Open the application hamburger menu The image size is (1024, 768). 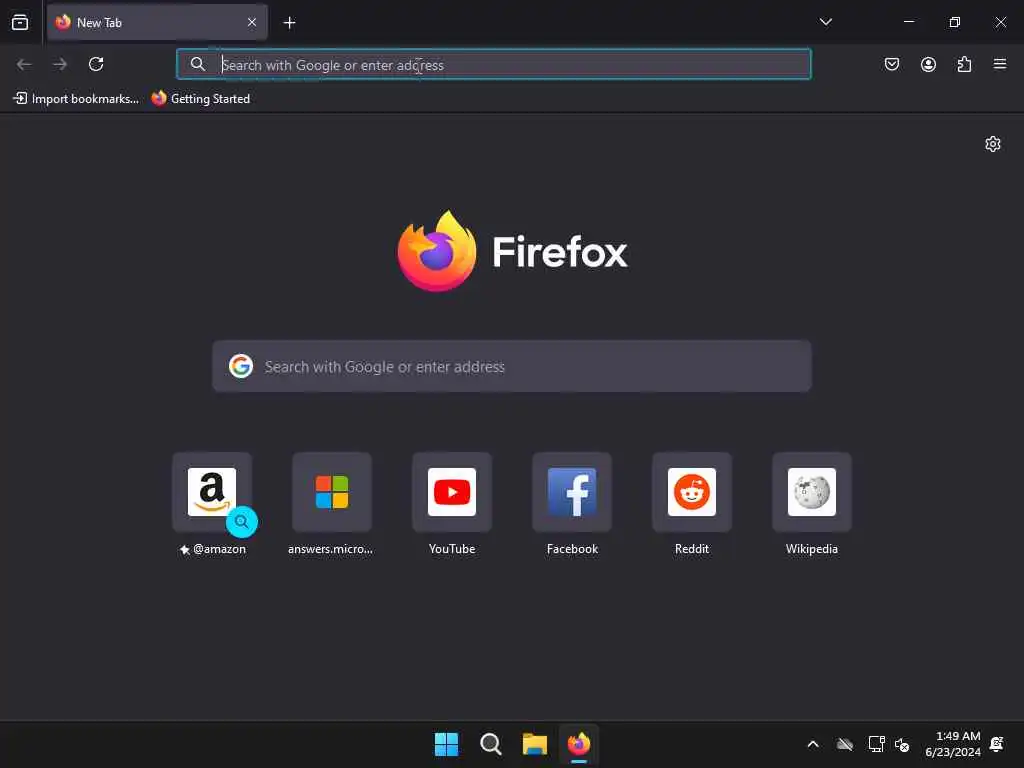[x=1000, y=64]
